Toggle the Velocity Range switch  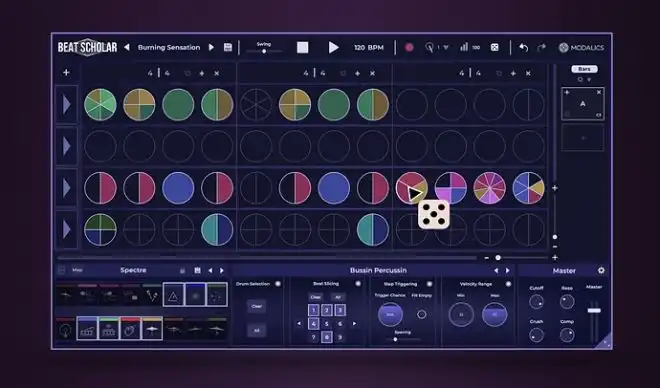[x=508, y=284]
